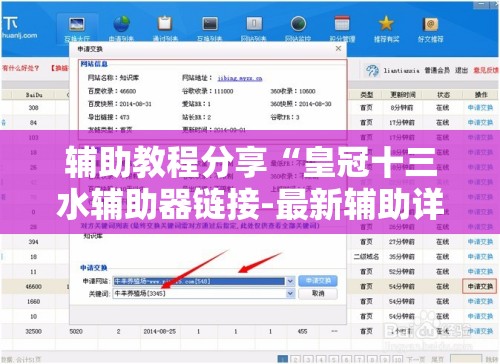Click the BaiDu column header
This screenshot has width=500, height=364.
click(x=34, y=95)
